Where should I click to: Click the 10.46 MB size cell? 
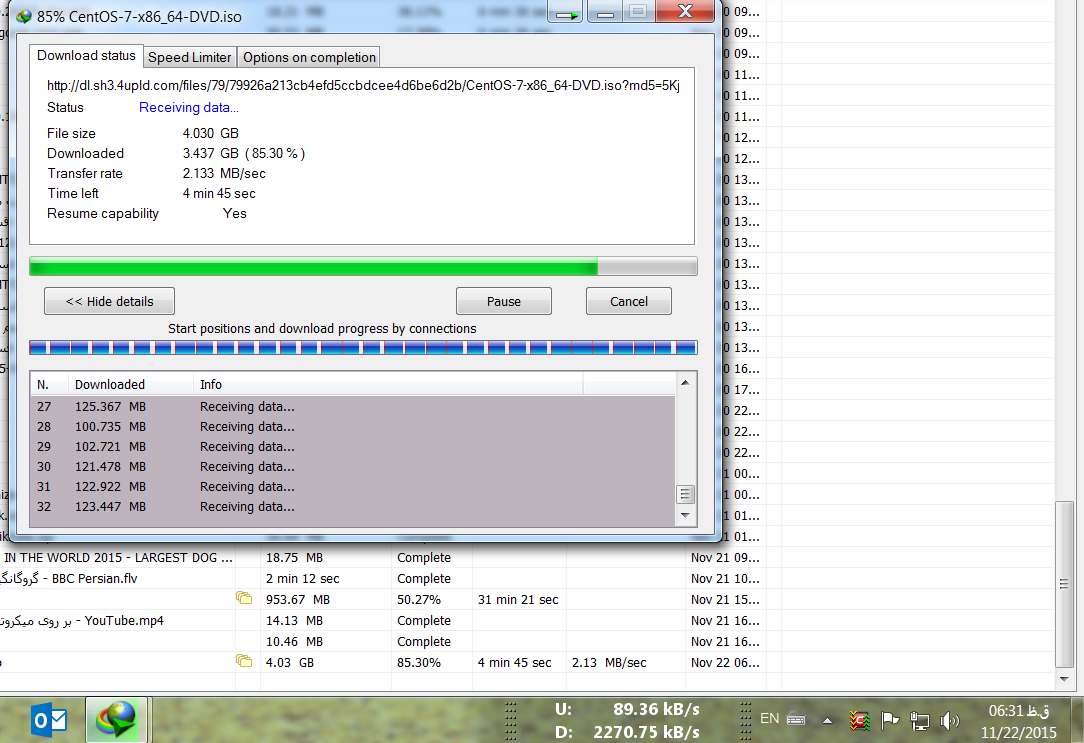click(295, 641)
